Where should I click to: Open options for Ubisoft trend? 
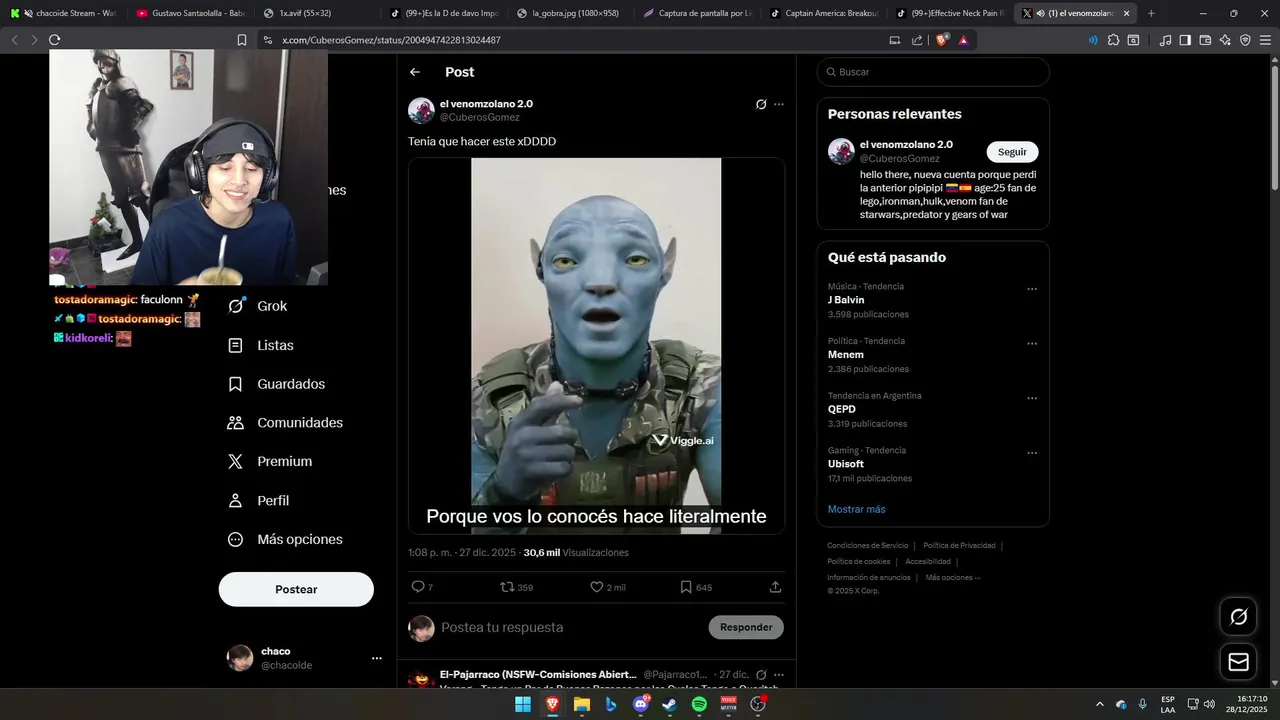(x=1032, y=453)
